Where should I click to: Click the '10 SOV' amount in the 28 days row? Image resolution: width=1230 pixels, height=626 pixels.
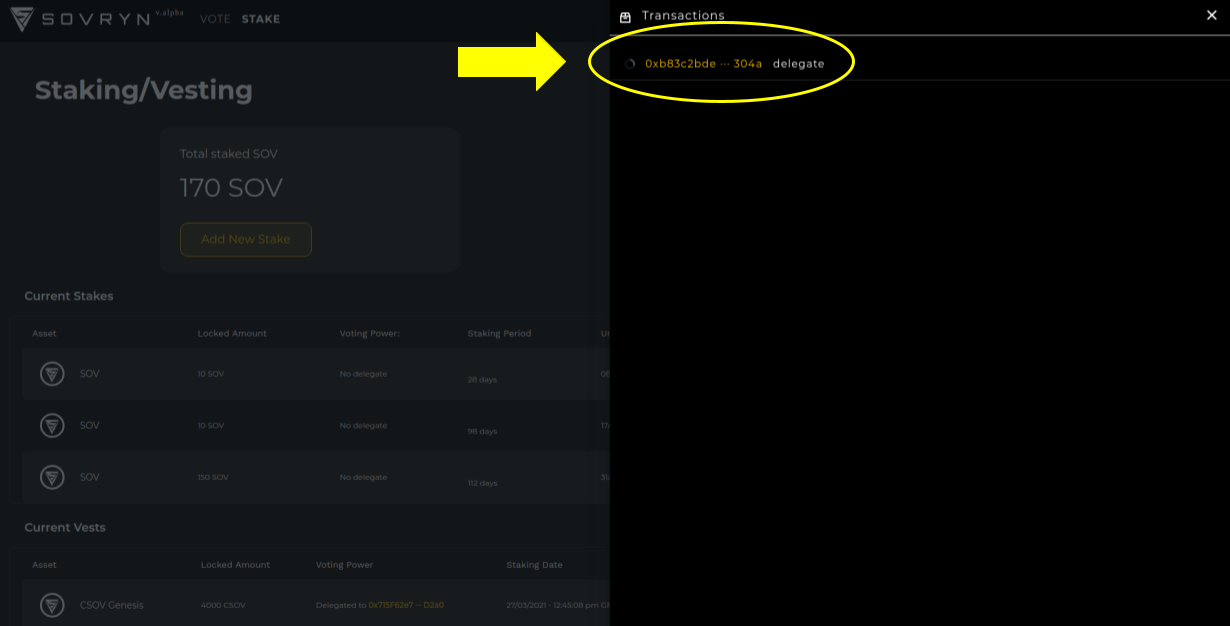click(x=211, y=374)
